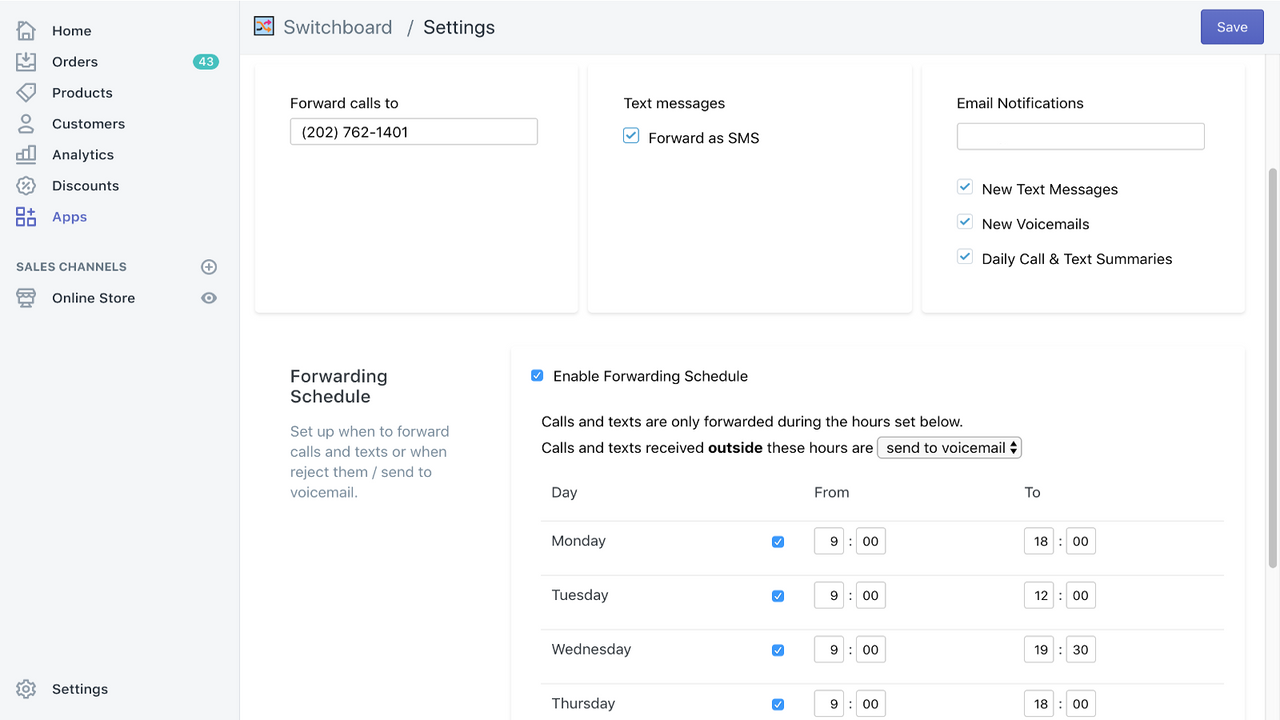This screenshot has width=1280, height=720.
Task: Open Home in the sidebar
Action: (x=72, y=31)
